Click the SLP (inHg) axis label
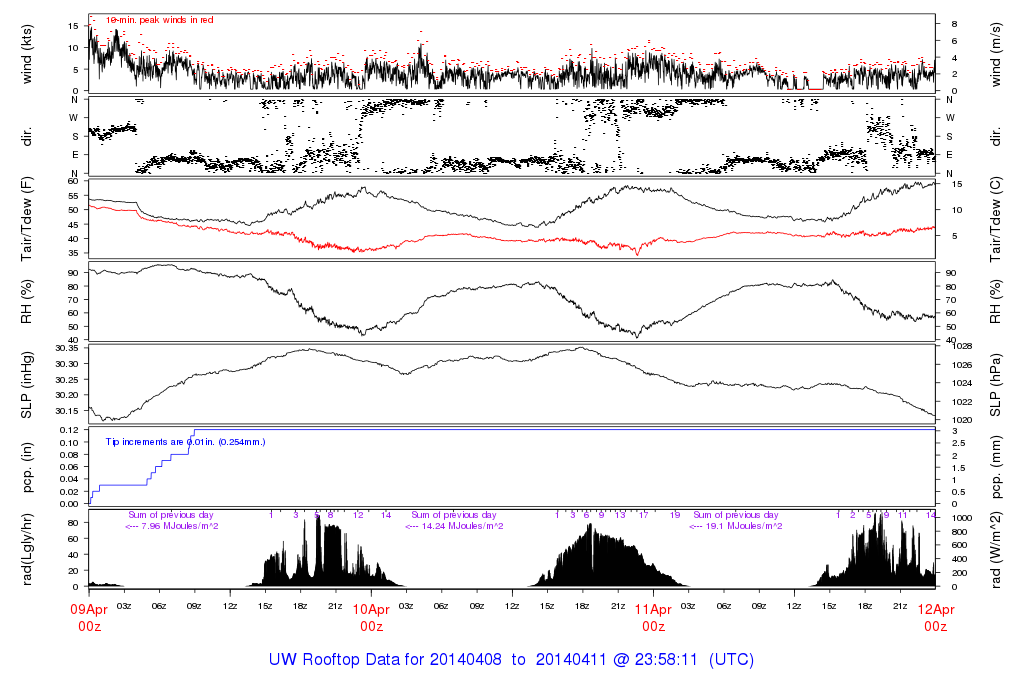1024x700 pixels. [x=27, y=385]
